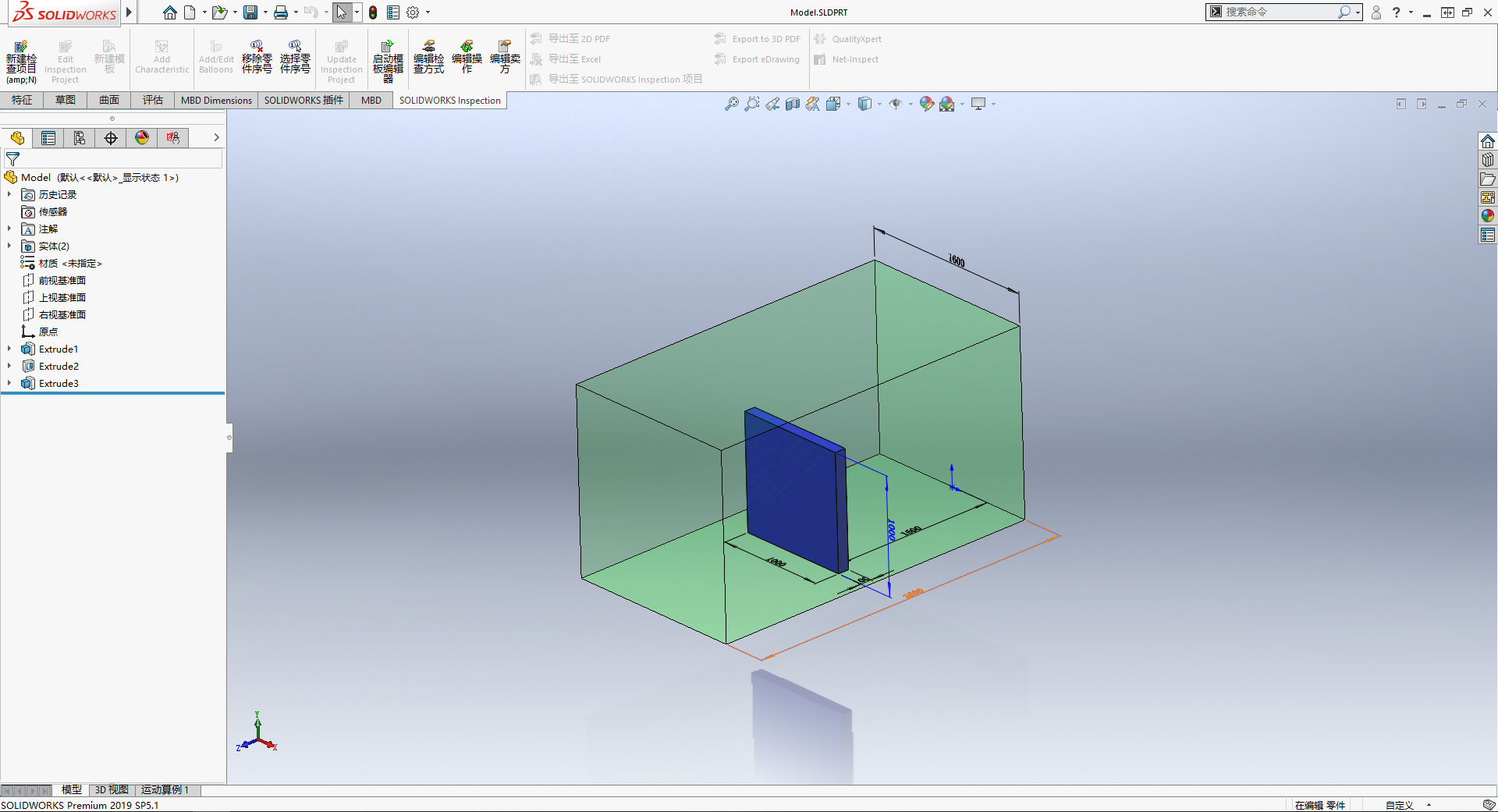
Task: Open Design Library task pane icon
Action: [1488, 160]
